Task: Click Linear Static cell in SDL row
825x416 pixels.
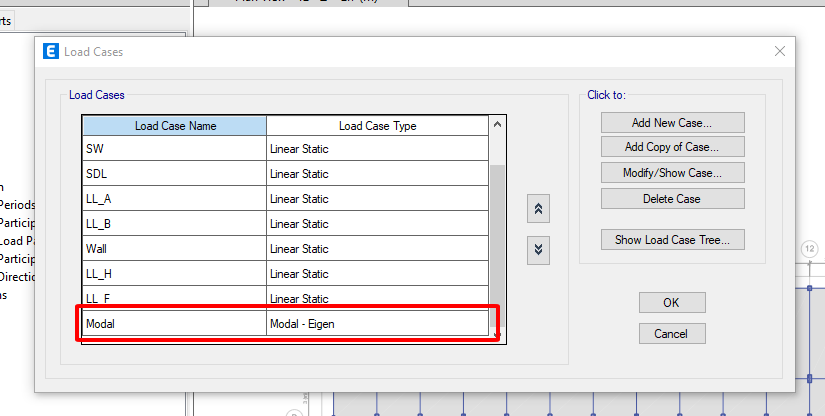Action: click(378, 174)
